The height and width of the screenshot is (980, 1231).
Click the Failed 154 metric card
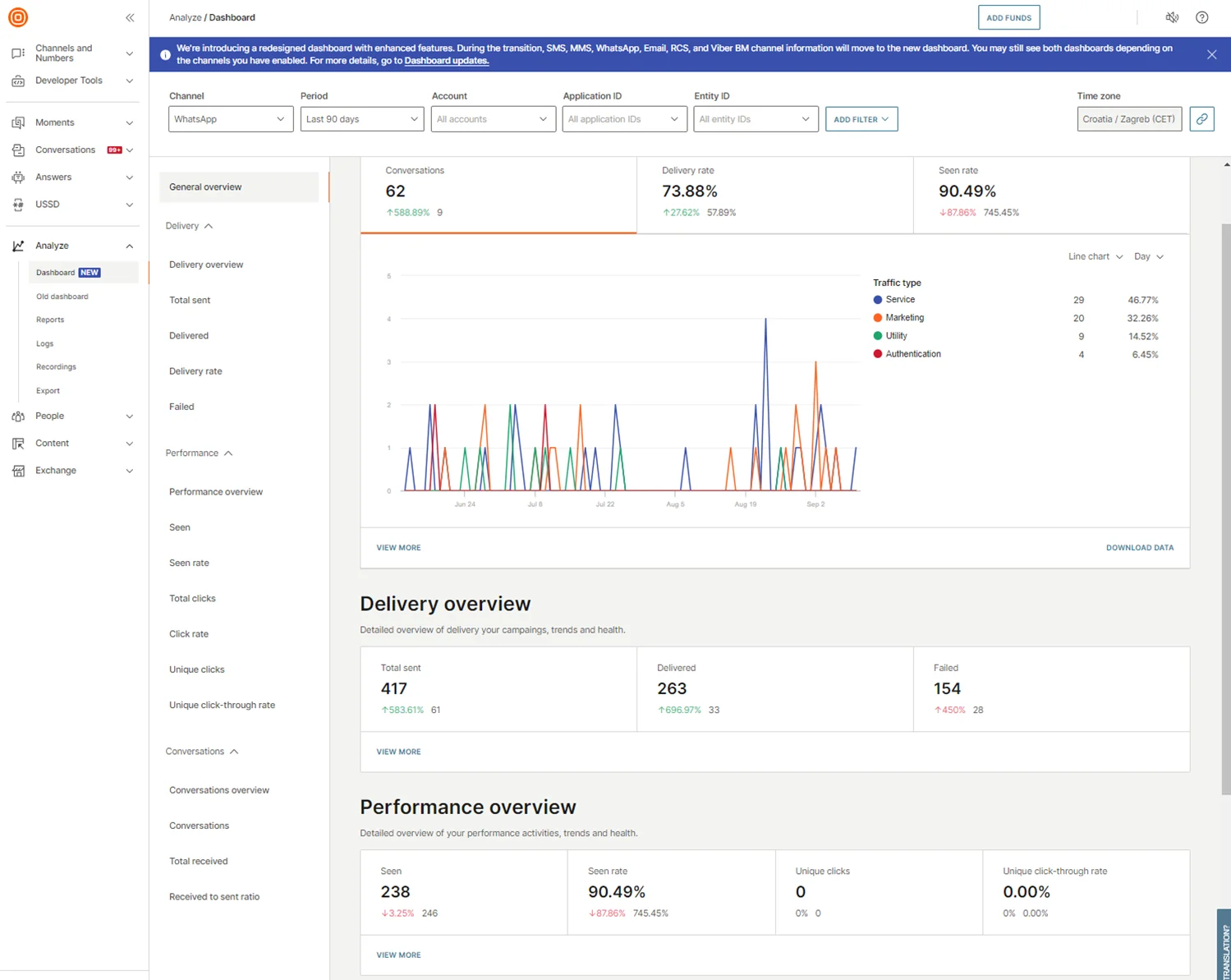[x=1051, y=688]
